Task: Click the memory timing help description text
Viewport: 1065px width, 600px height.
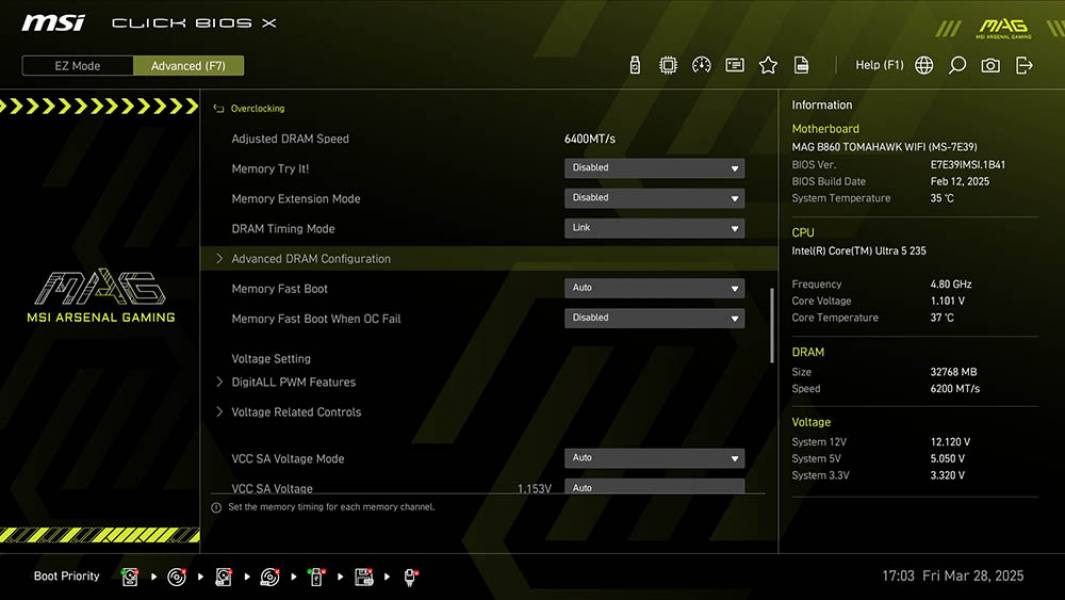Action: (331, 507)
